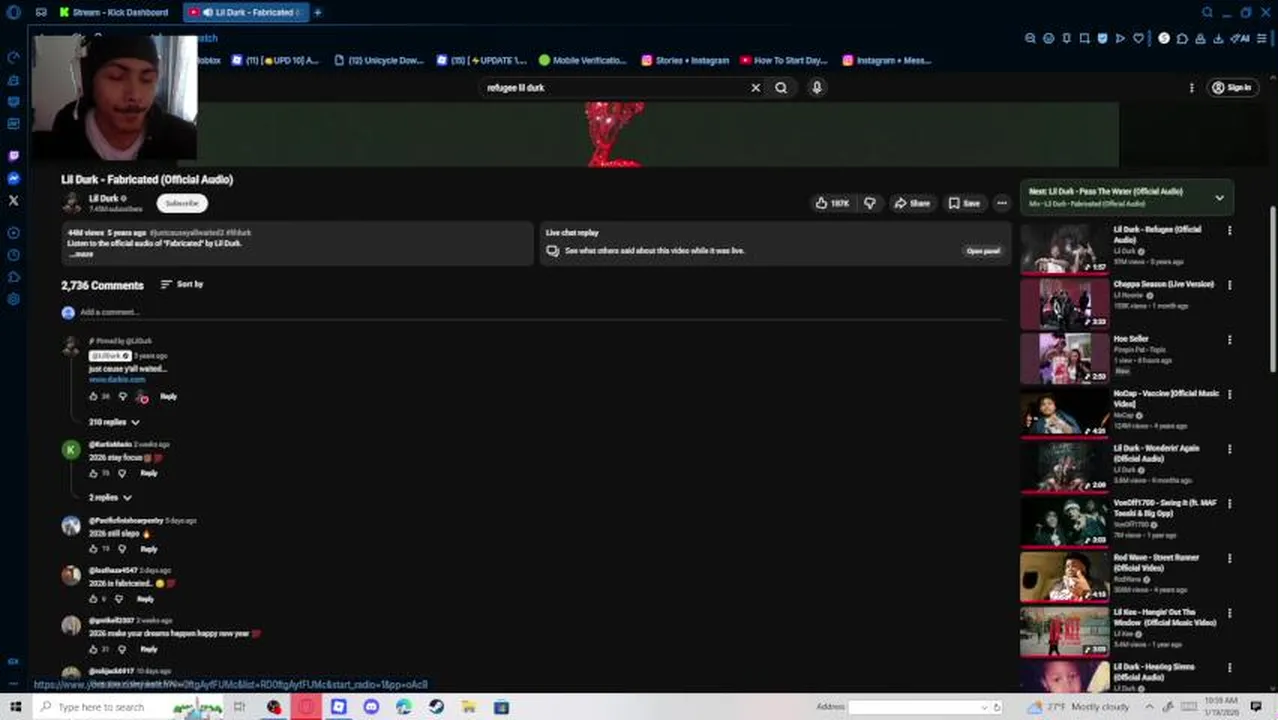Click the browser search tabs magnifier icon

click(1208, 12)
